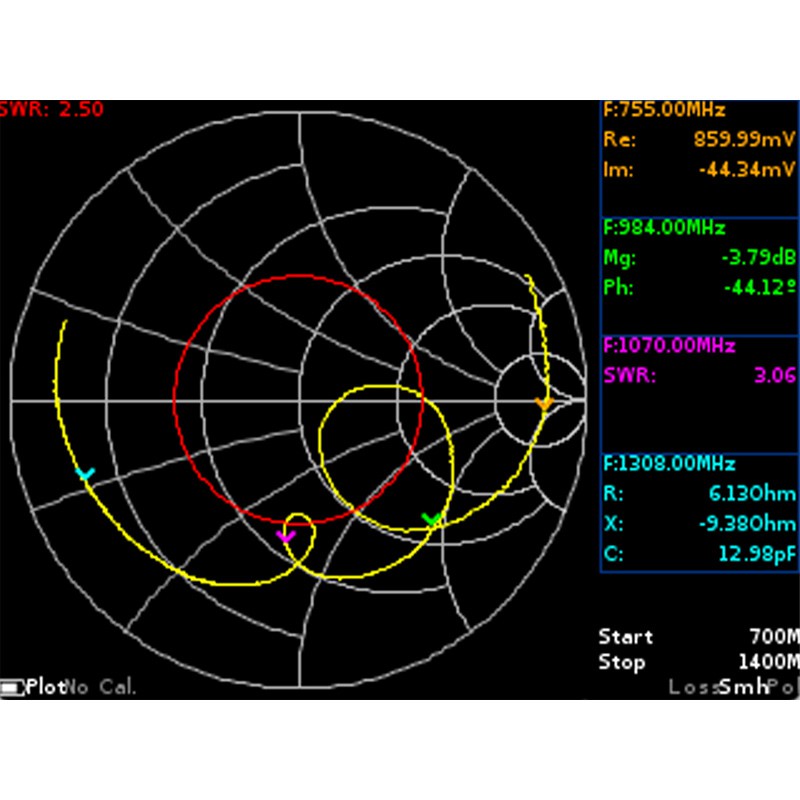Select the Smh Smith chart mode

(743, 687)
